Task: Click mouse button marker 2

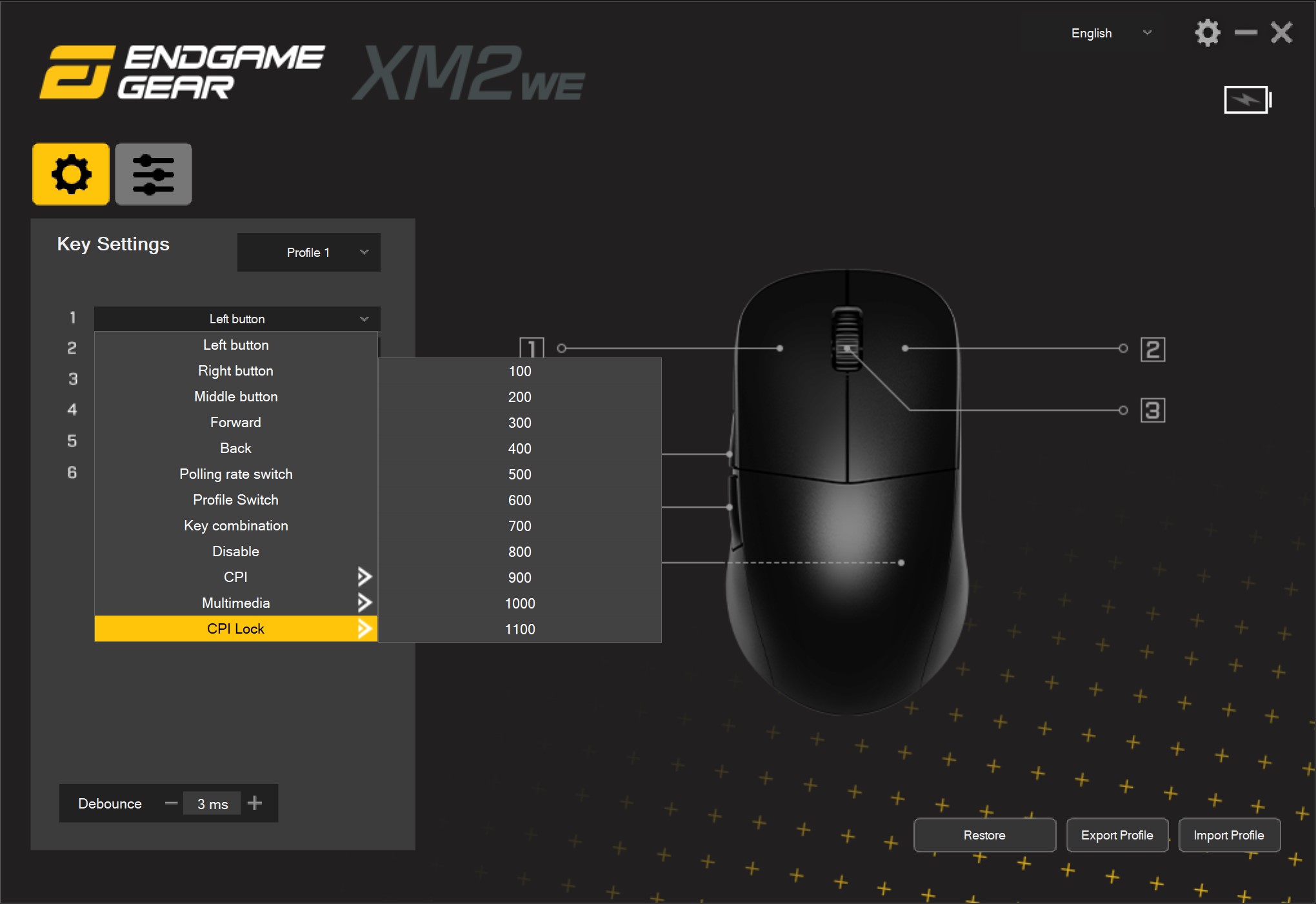Action: point(1153,349)
